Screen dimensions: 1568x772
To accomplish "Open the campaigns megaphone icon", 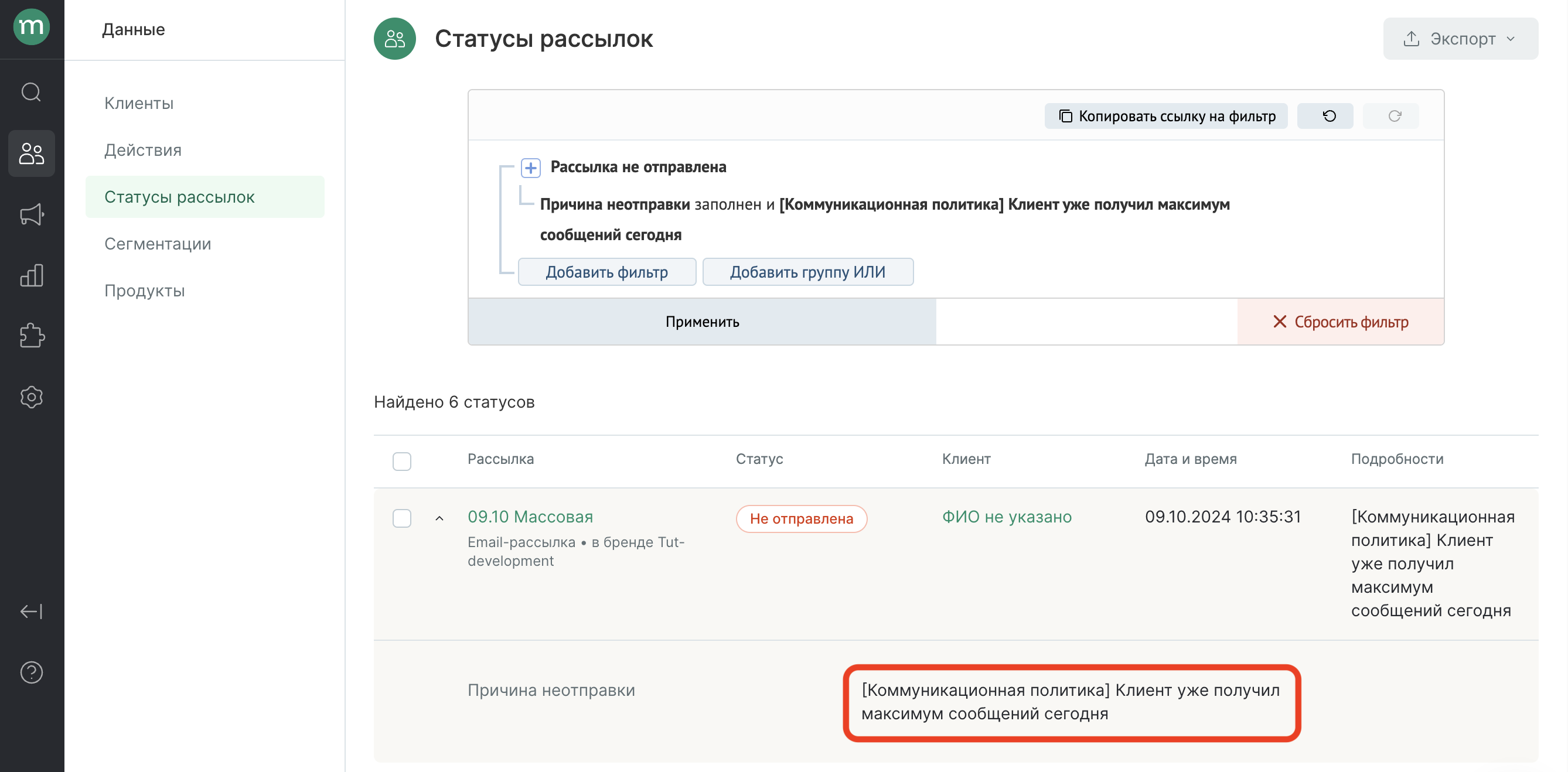I will point(32,214).
